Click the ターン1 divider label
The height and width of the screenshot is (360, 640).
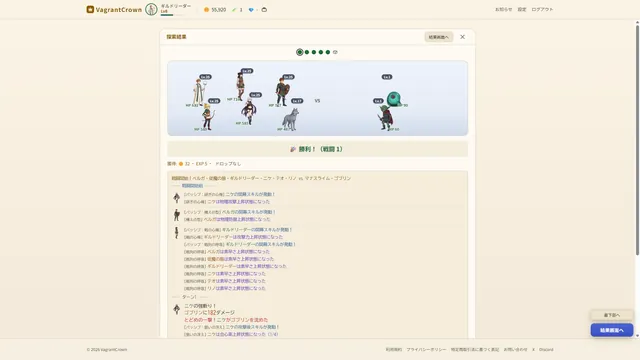click(189, 297)
